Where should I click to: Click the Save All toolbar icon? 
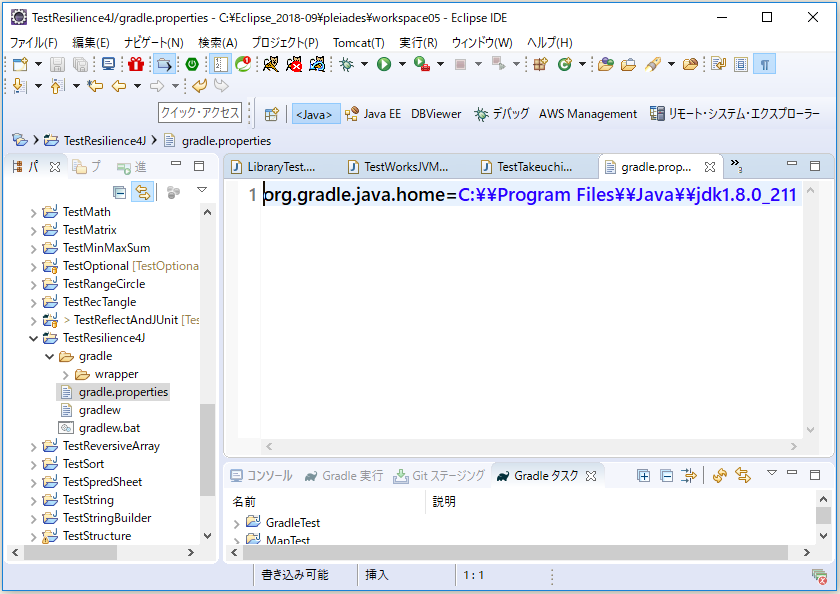click(80, 64)
